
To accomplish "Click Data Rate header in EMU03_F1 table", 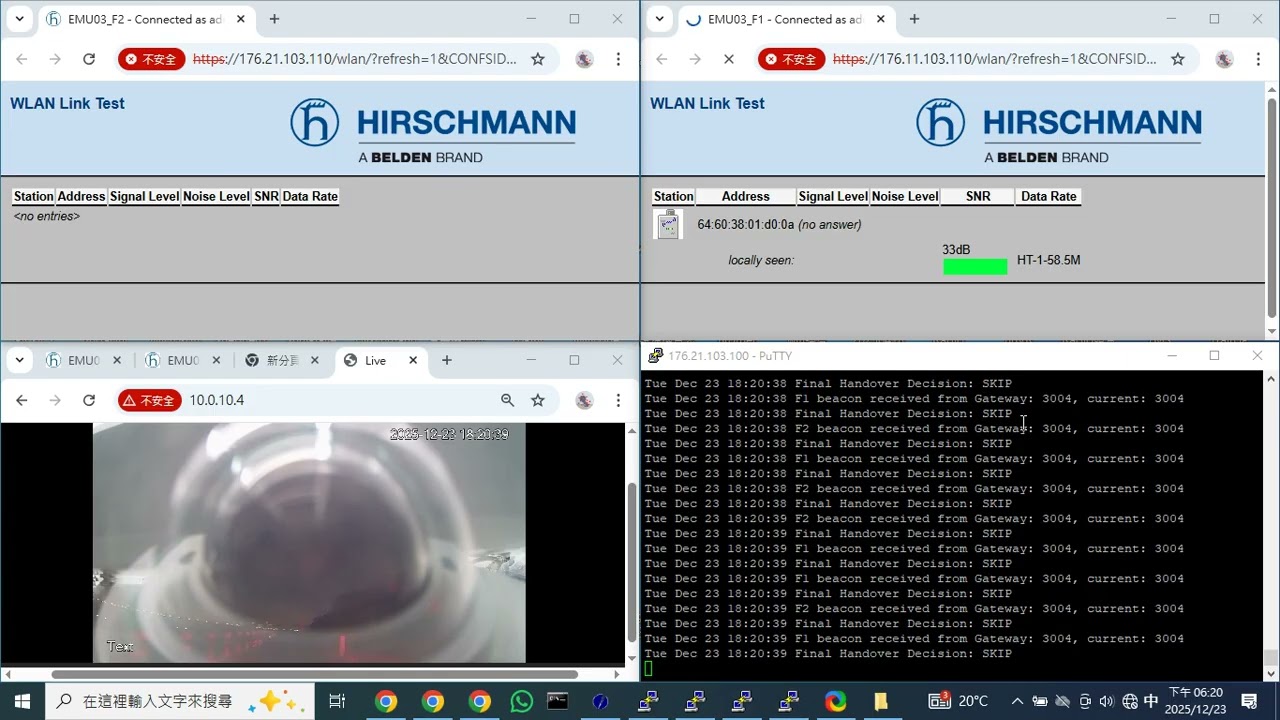I will point(1048,196).
